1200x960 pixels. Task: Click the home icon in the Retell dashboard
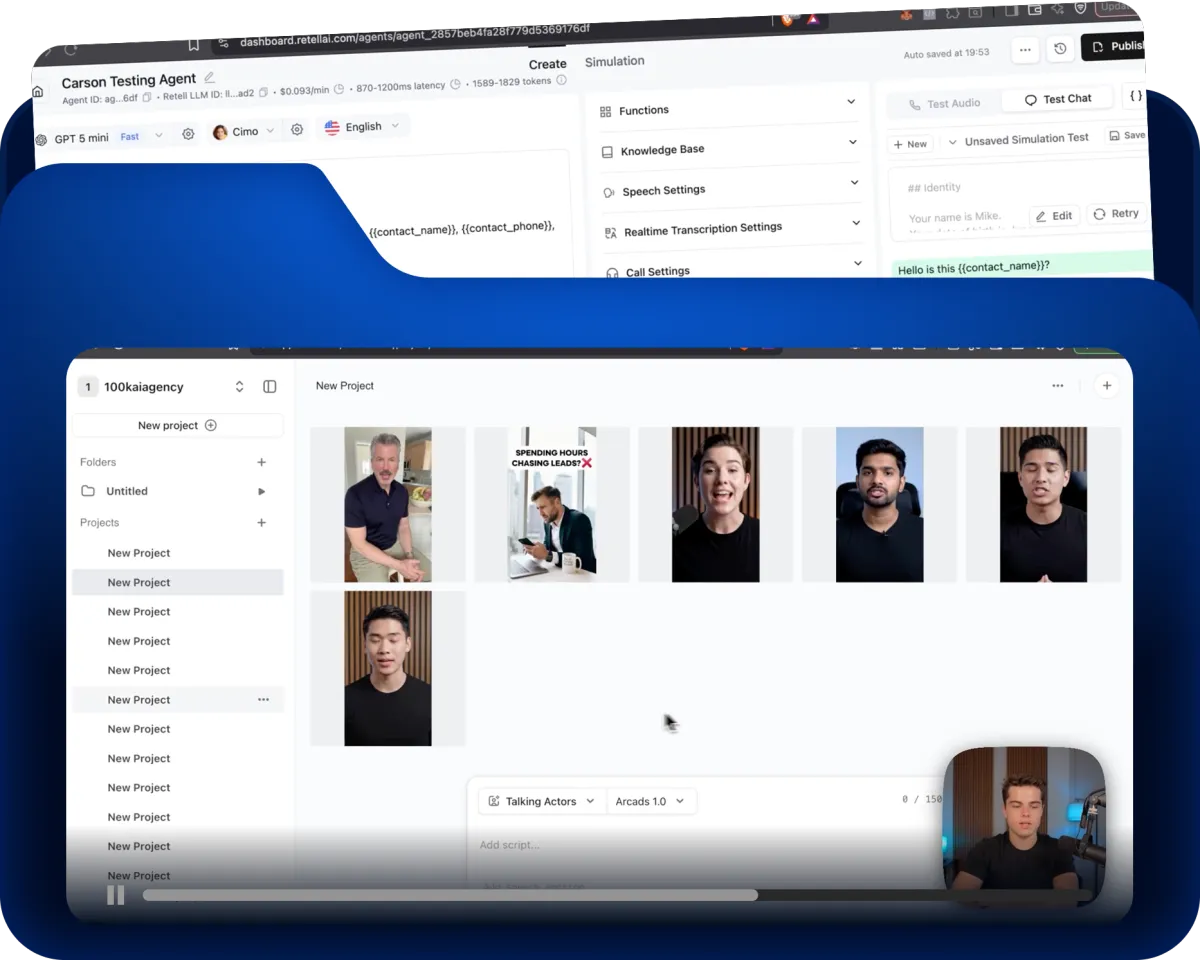38,92
